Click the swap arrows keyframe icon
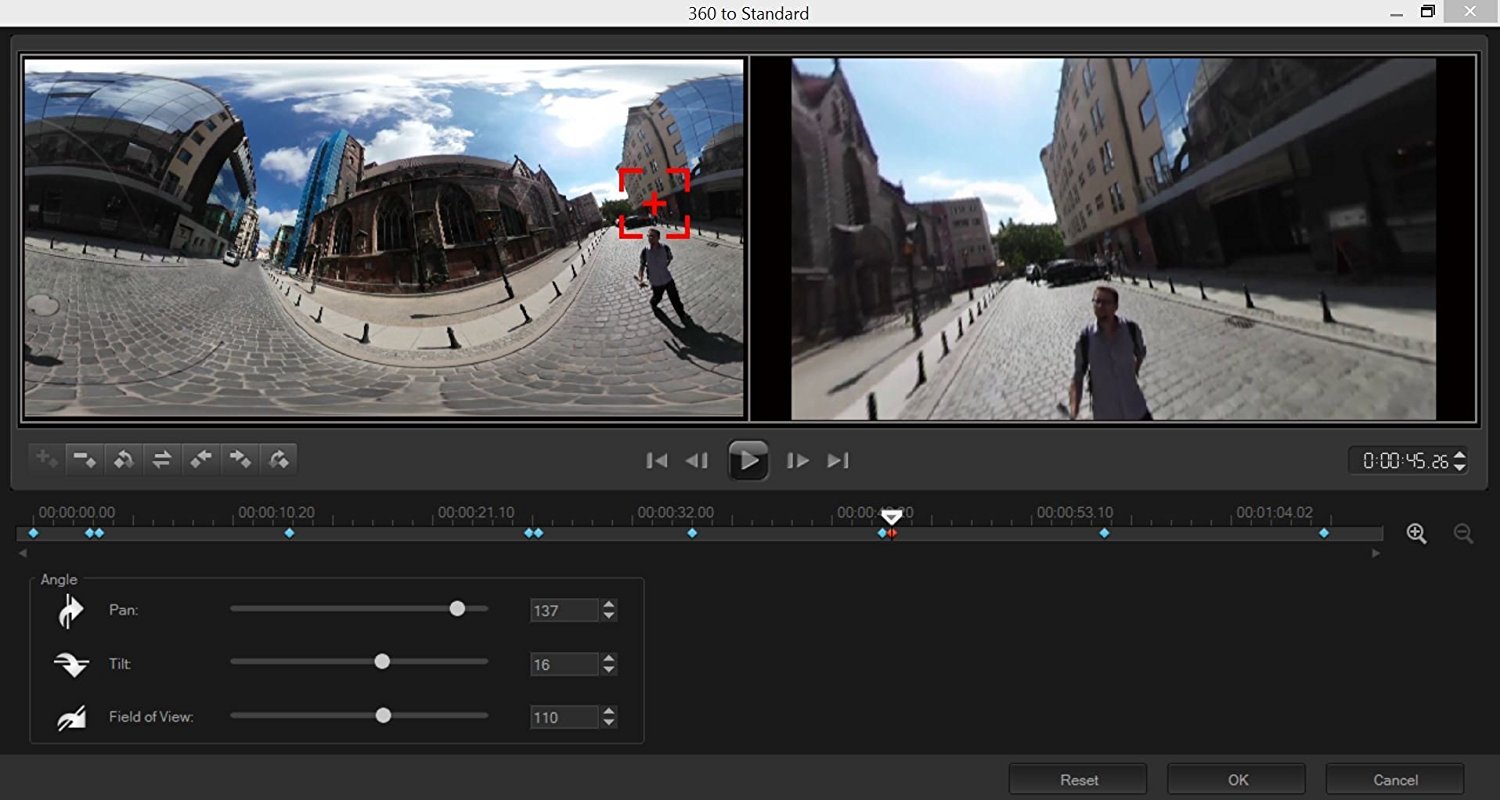This screenshot has height=800, width=1500. tap(162, 459)
